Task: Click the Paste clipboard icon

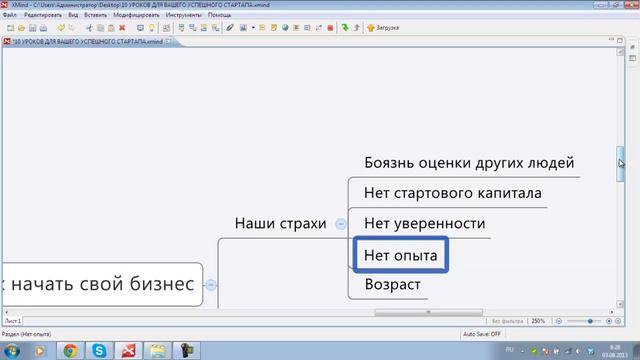Action: 111,28
